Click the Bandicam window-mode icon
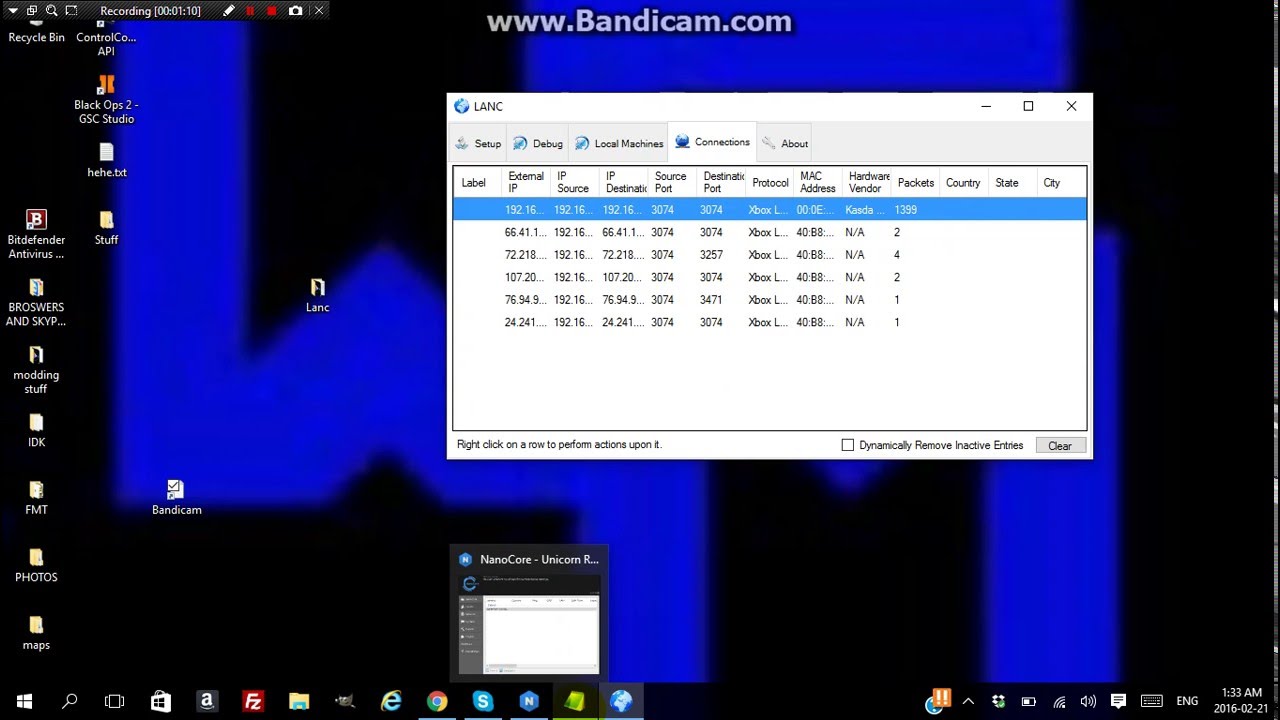The height and width of the screenshot is (720, 1280). 32,10
